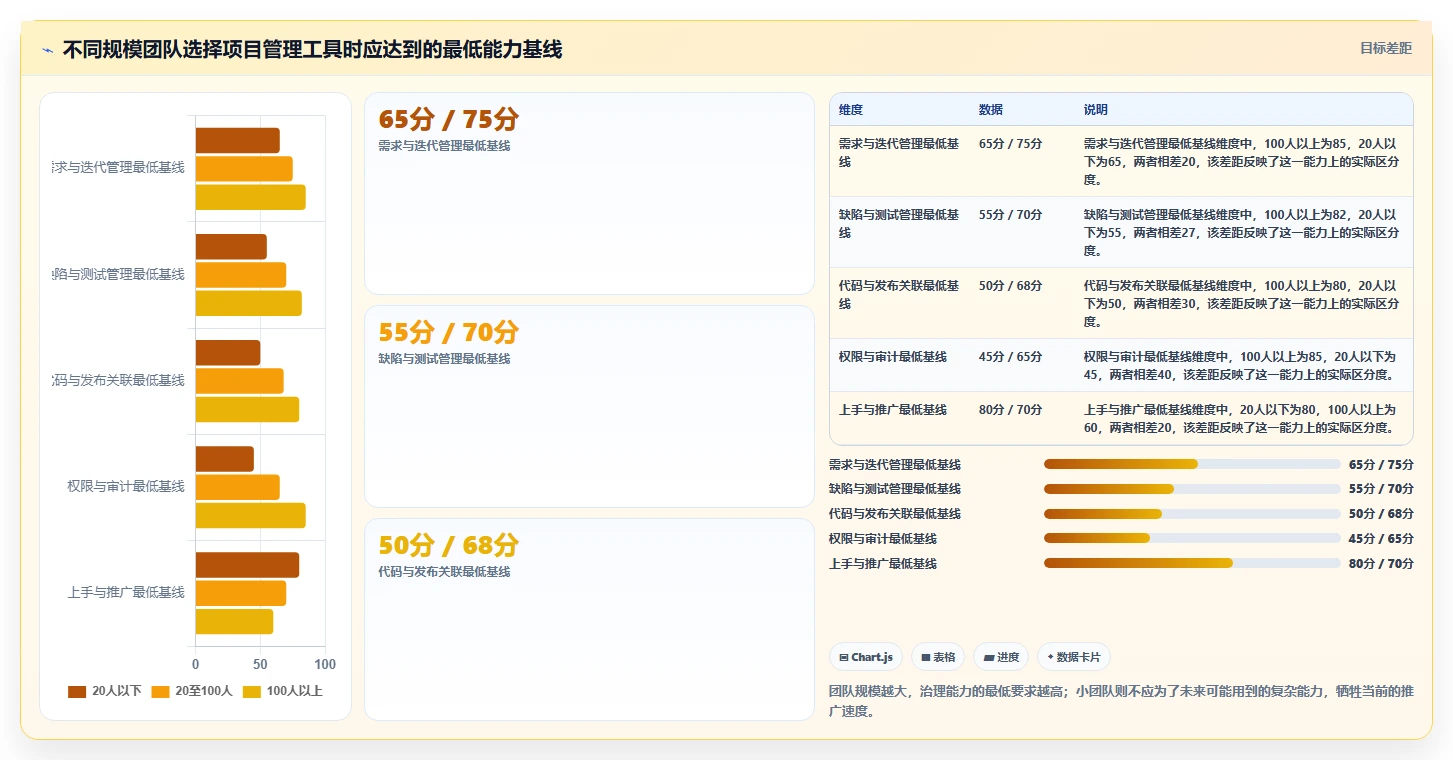Click the 20人以下 bar for 权限与审计
Viewport: 1453px width, 760px height.
(x=225, y=459)
